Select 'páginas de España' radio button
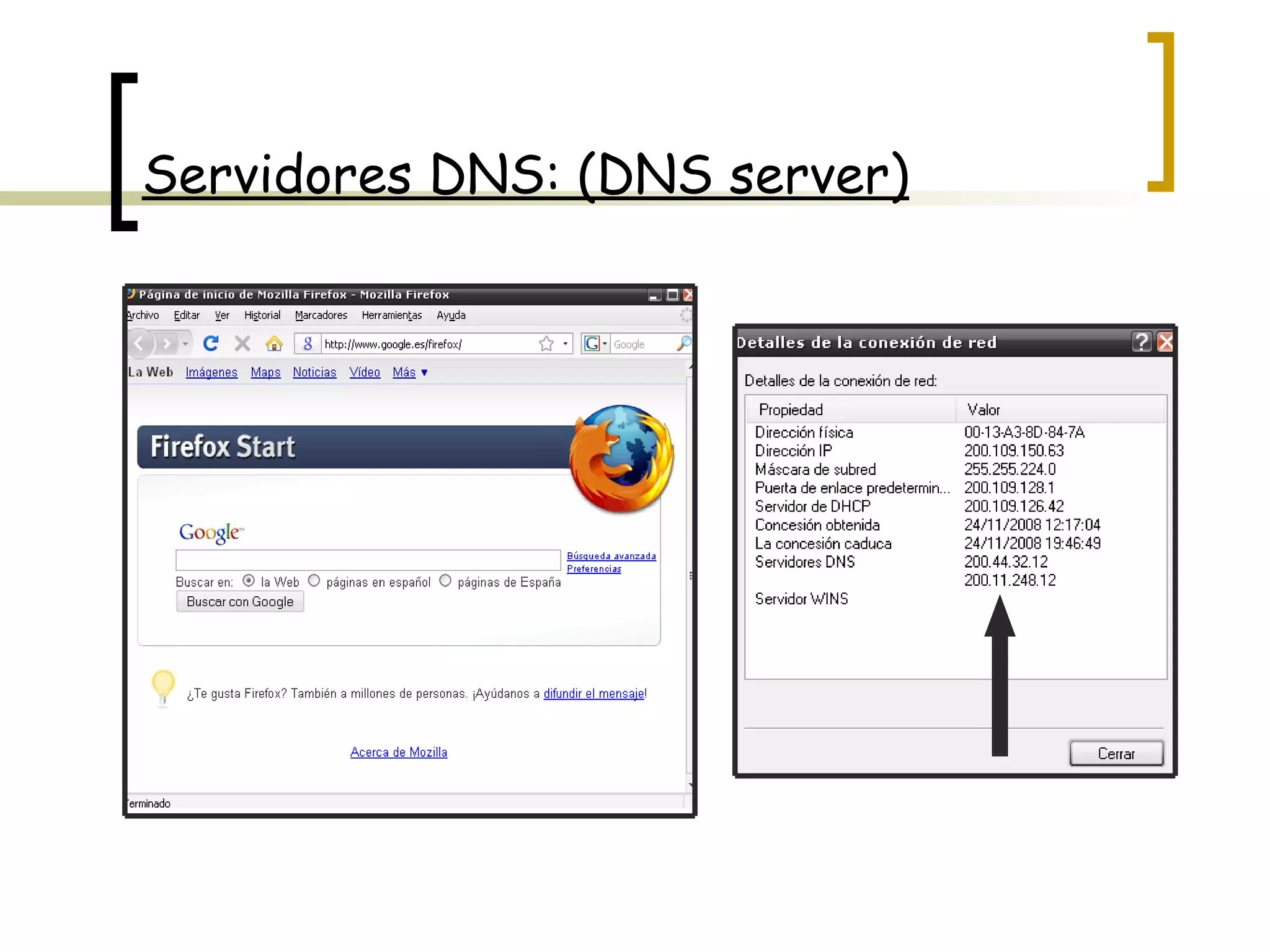Image resolution: width=1270 pixels, height=952 pixels. point(445,581)
